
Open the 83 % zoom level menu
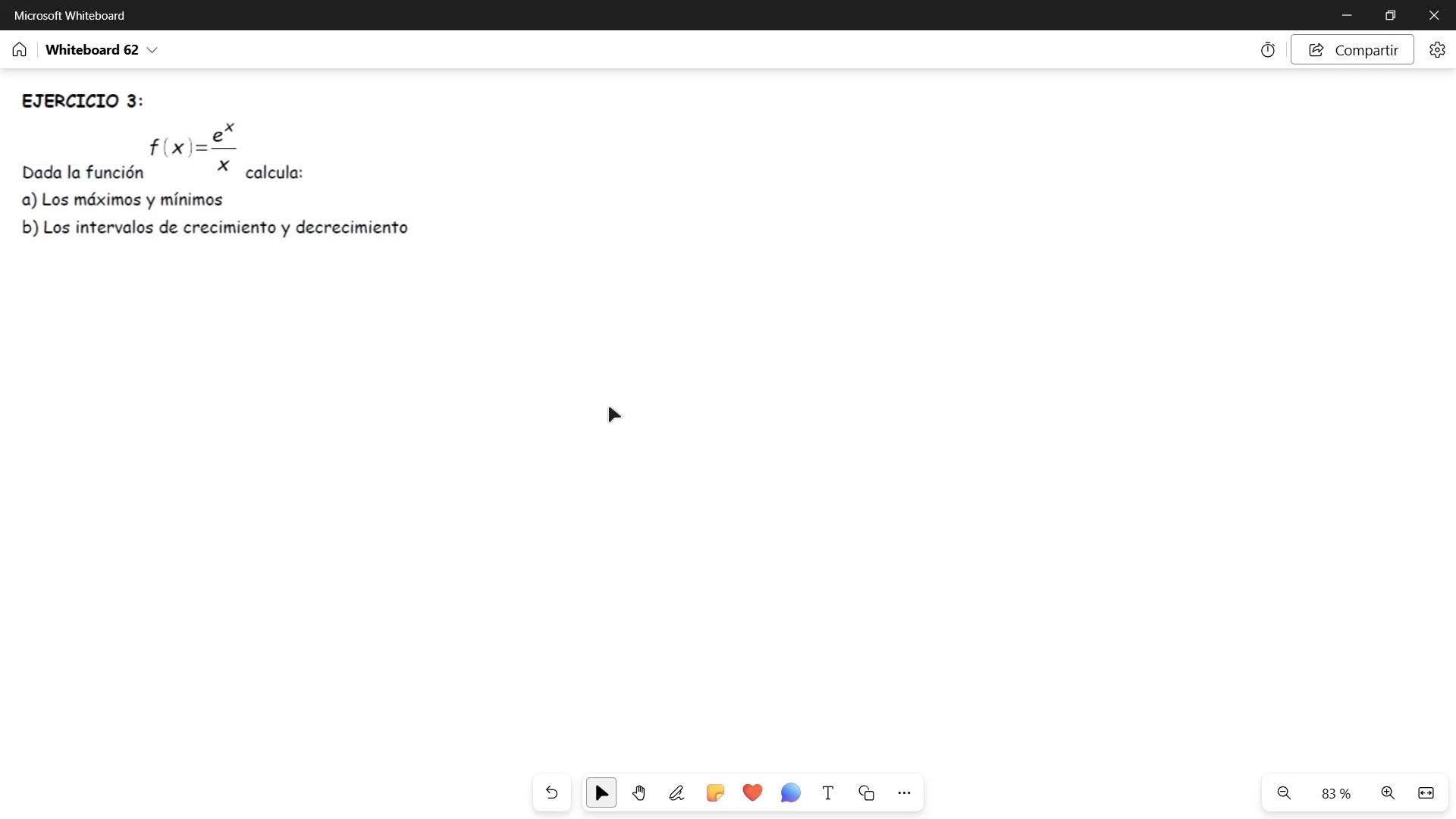[x=1335, y=794]
